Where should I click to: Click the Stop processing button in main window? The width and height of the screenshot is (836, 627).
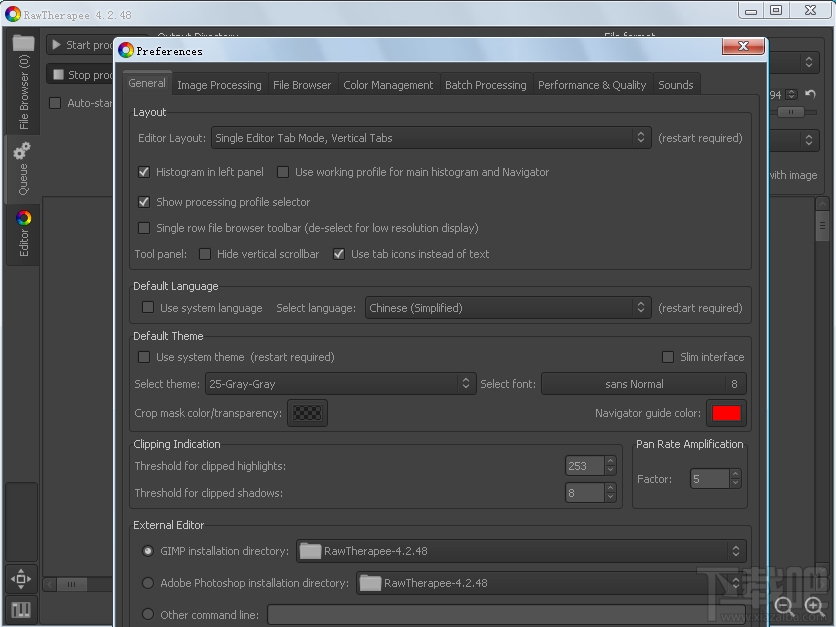tap(82, 75)
